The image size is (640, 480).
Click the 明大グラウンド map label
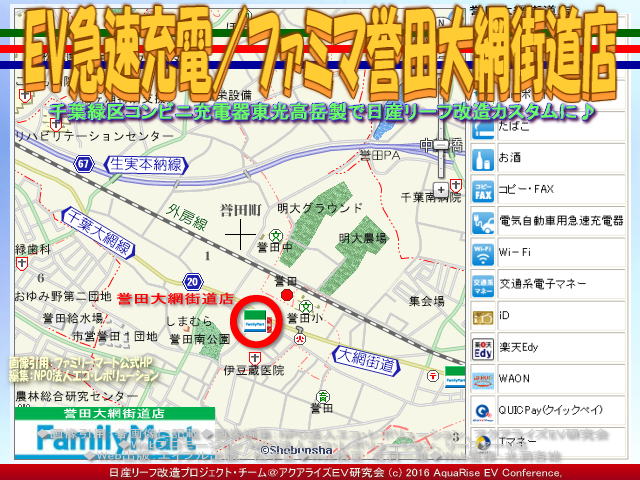coord(320,208)
